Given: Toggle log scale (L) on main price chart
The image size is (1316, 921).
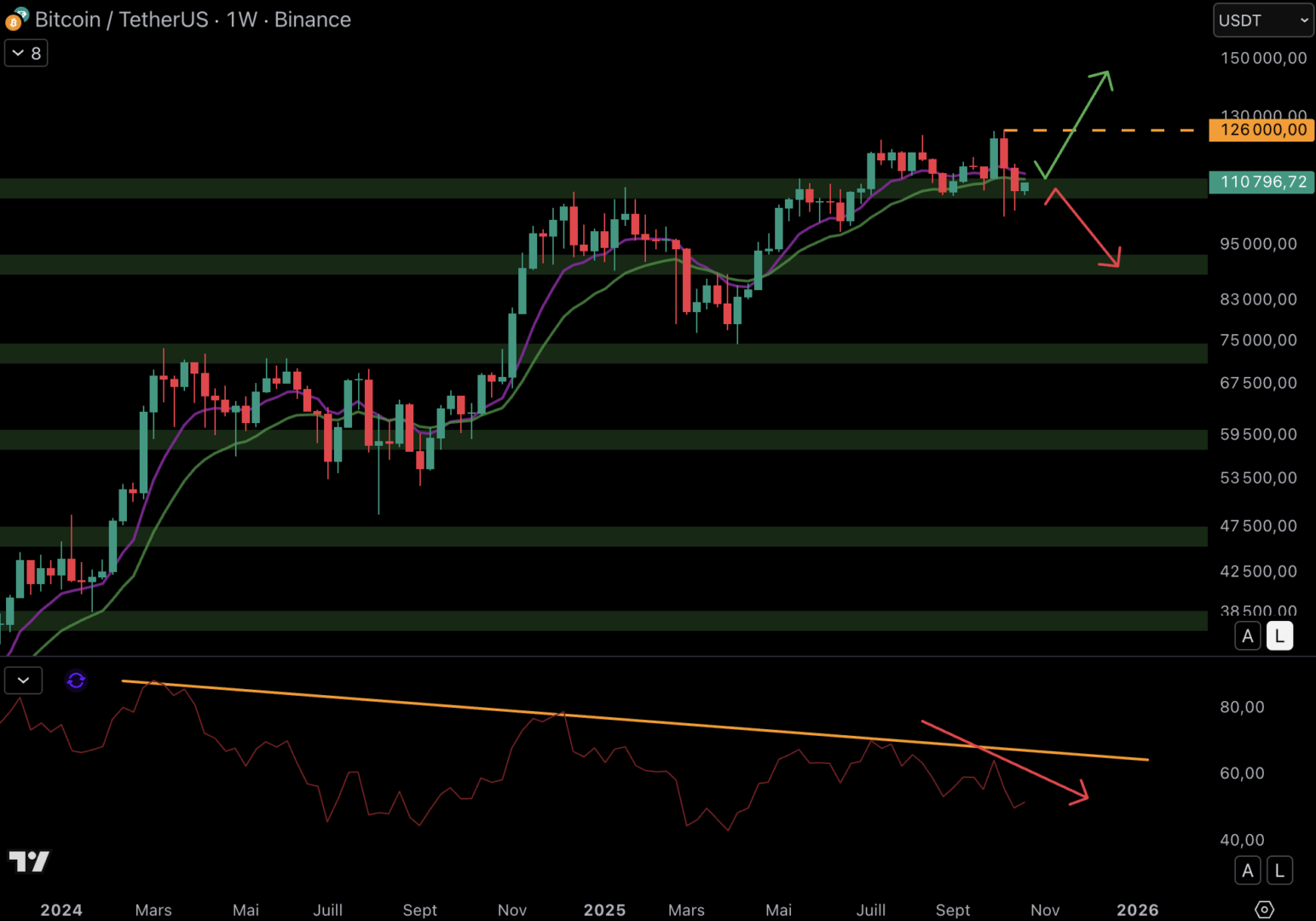Looking at the screenshot, I should click(1279, 636).
